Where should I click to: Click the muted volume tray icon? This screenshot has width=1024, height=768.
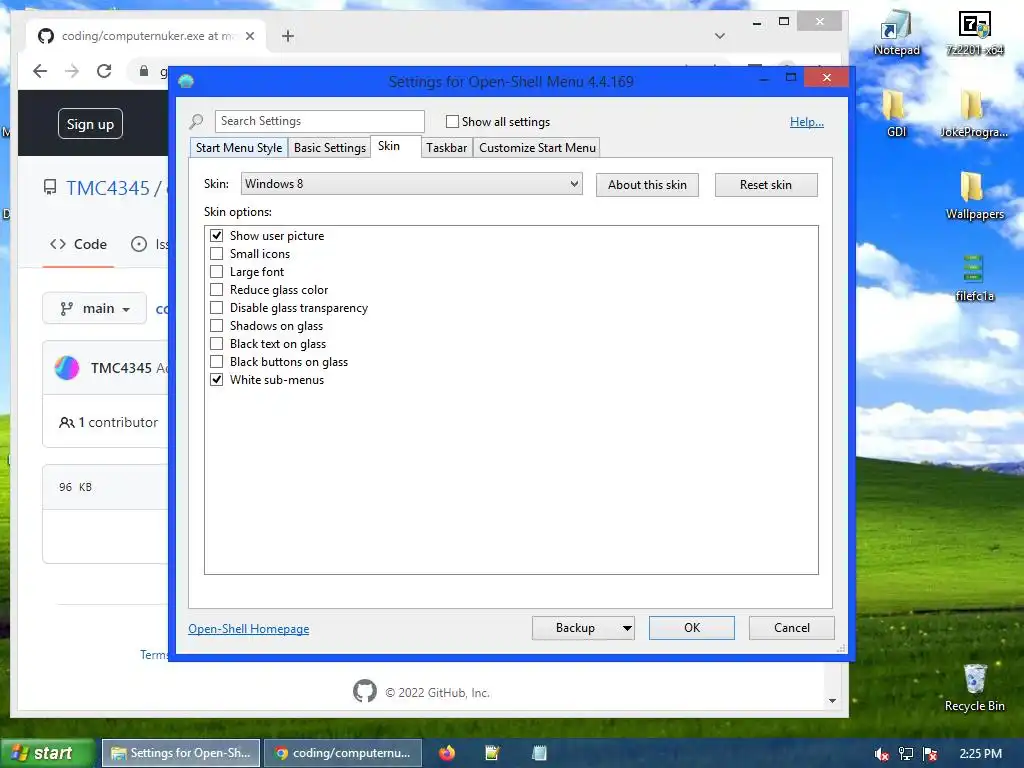[x=881, y=754]
